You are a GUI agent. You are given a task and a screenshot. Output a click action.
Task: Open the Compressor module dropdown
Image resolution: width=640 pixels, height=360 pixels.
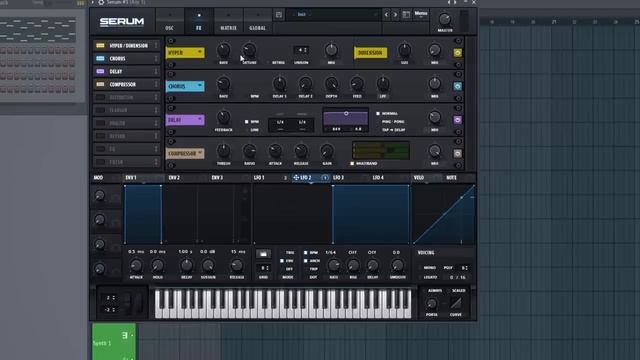[x=200, y=153]
